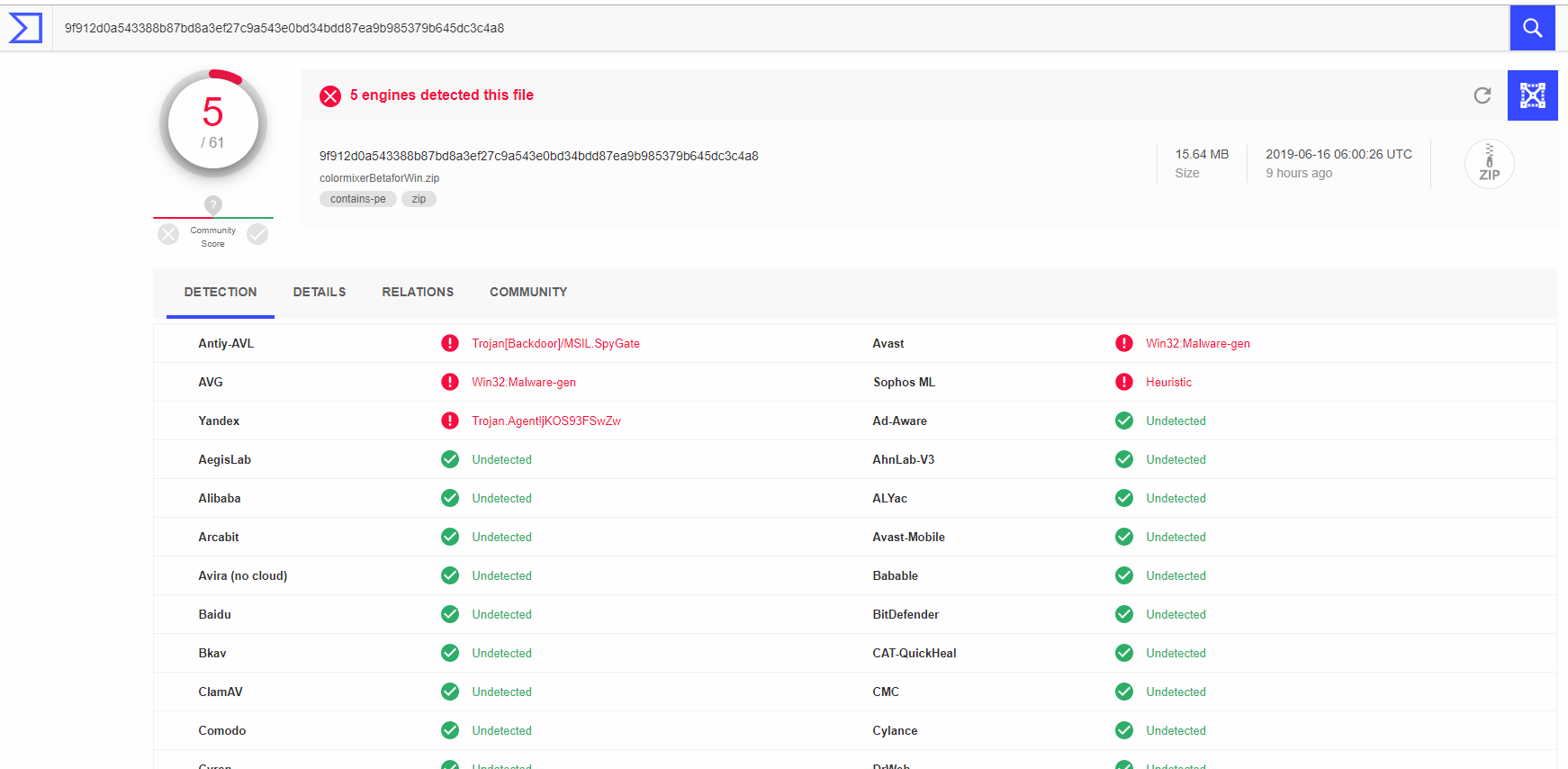This screenshot has width=1568, height=769.
Task: Click the green check icon for AegisLab
Action: [x=450, y=459]
